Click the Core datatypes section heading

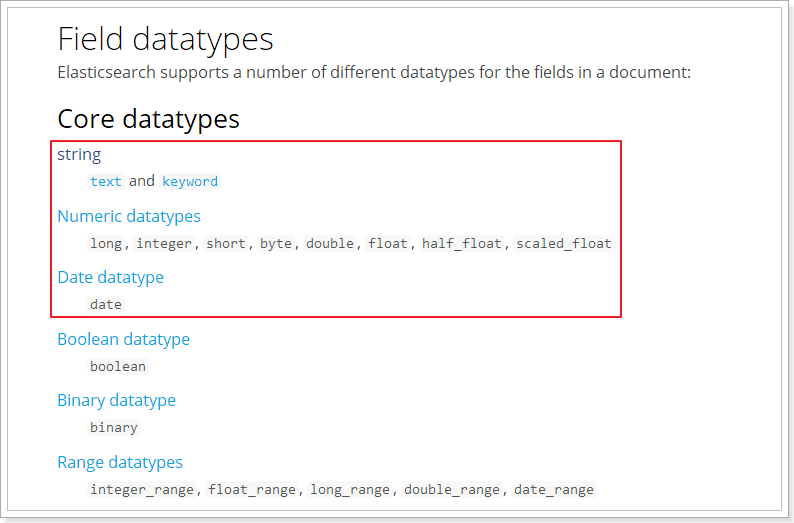pyautogui.click(x=148, y=119)
